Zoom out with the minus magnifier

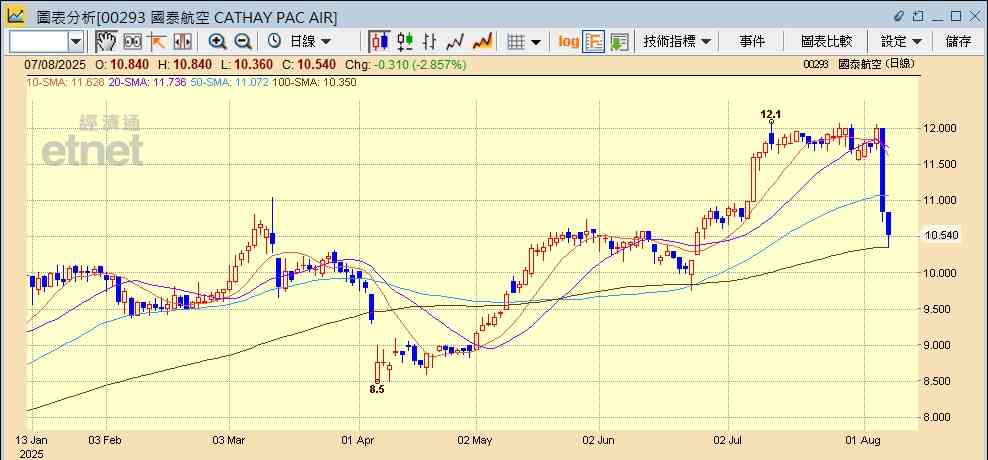243,42
